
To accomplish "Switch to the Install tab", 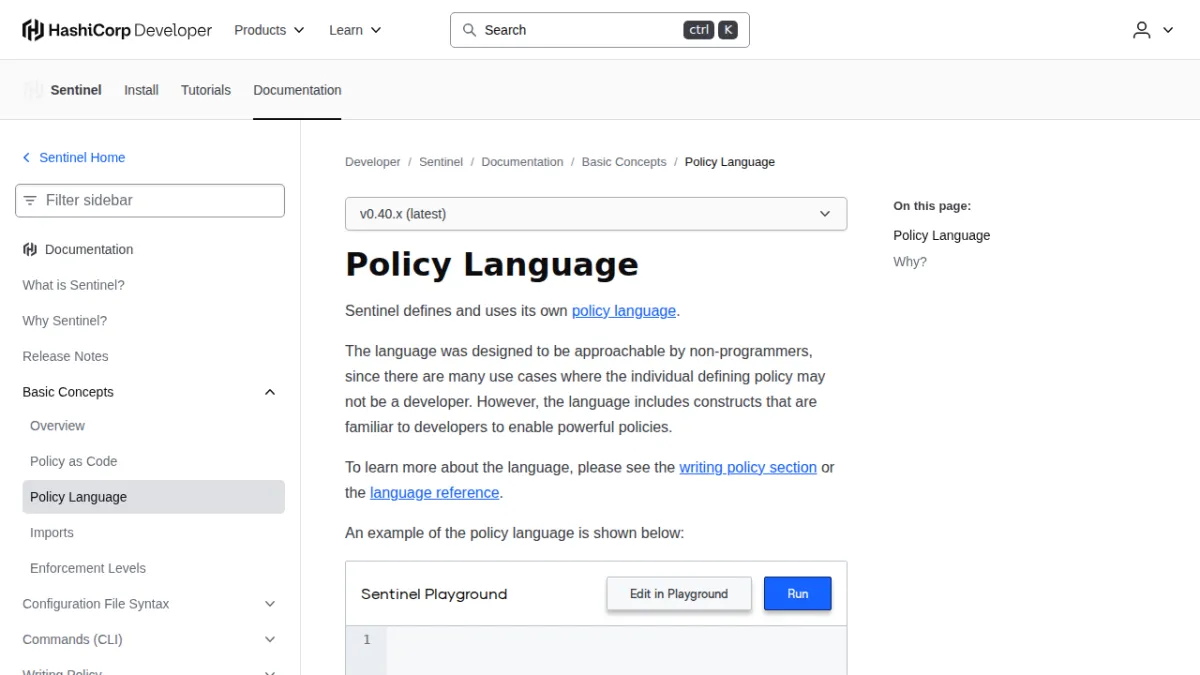I will pos(141,90).
